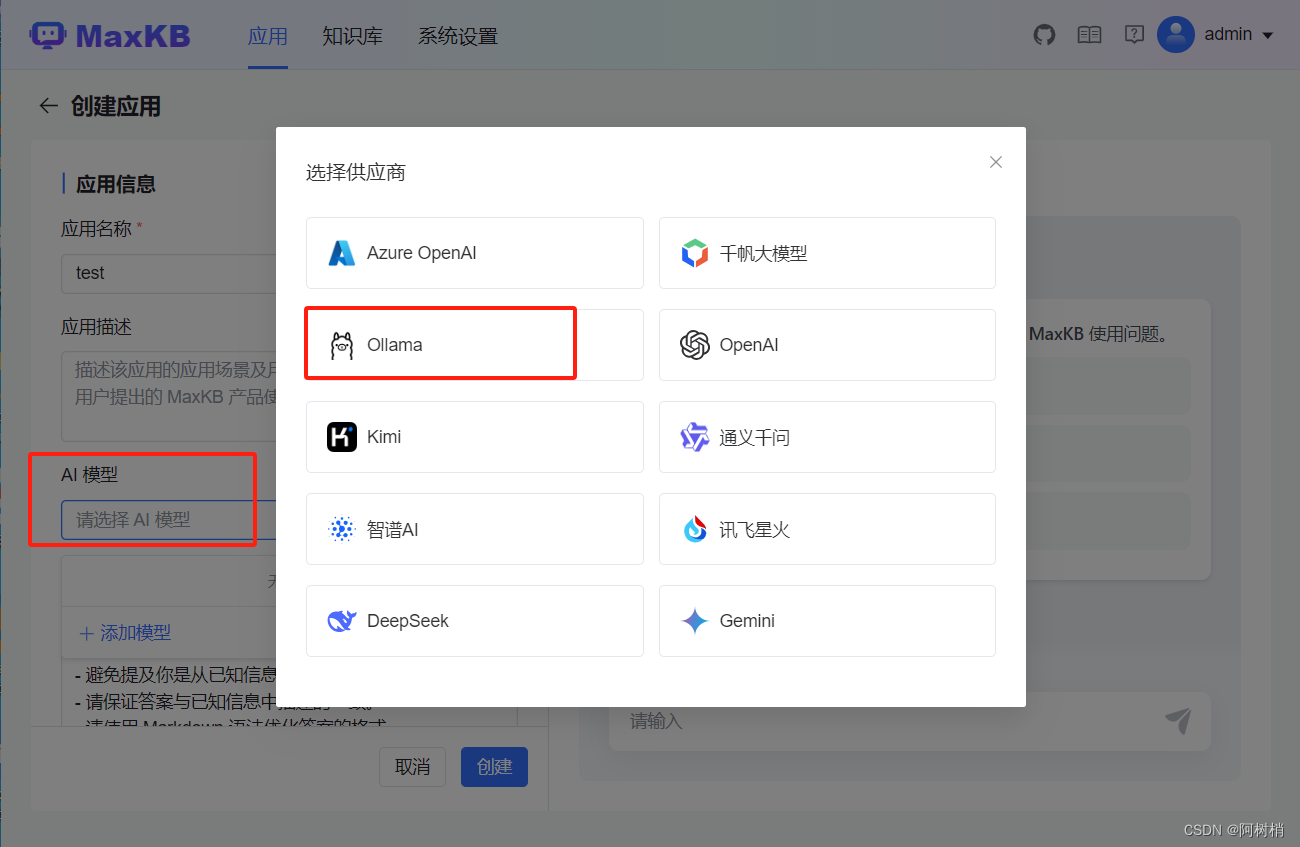Viewport: 1300px width, 847px height.
Task: Click the MaxKB logo
Action: 110,36
